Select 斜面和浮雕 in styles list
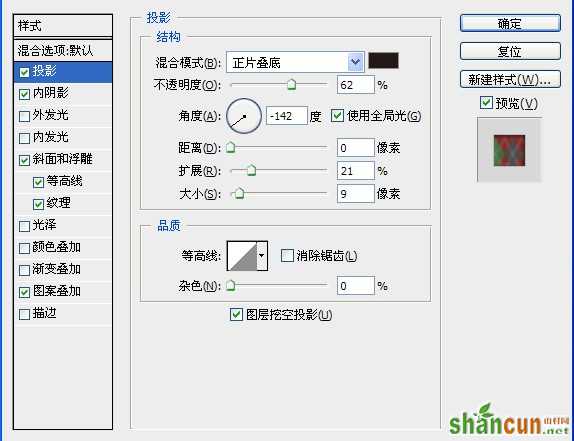Viewport: 574px width, 441px height. (63, 160)
